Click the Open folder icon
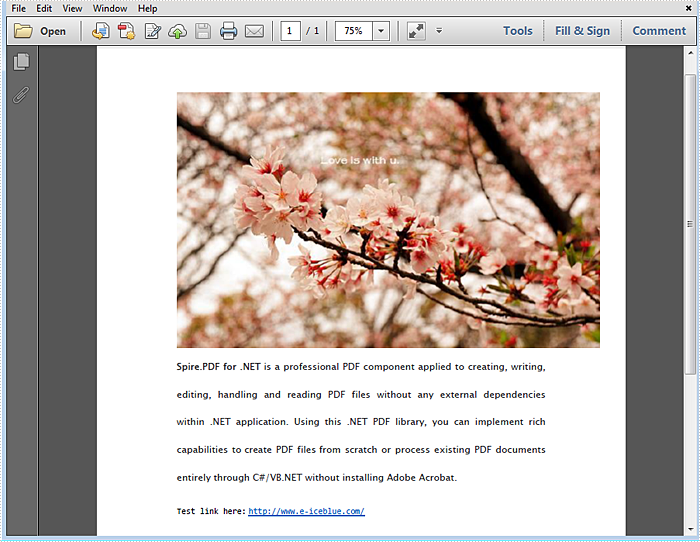 tap(23, 31)
